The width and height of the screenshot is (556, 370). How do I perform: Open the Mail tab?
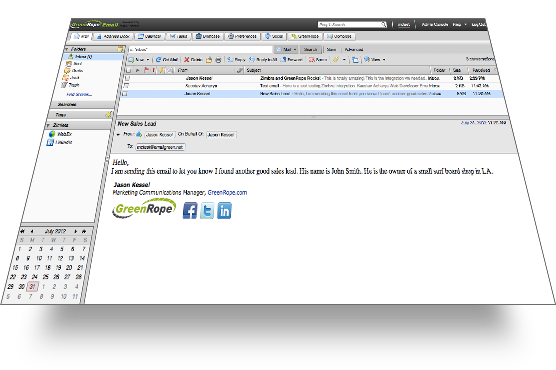point(82,36)
